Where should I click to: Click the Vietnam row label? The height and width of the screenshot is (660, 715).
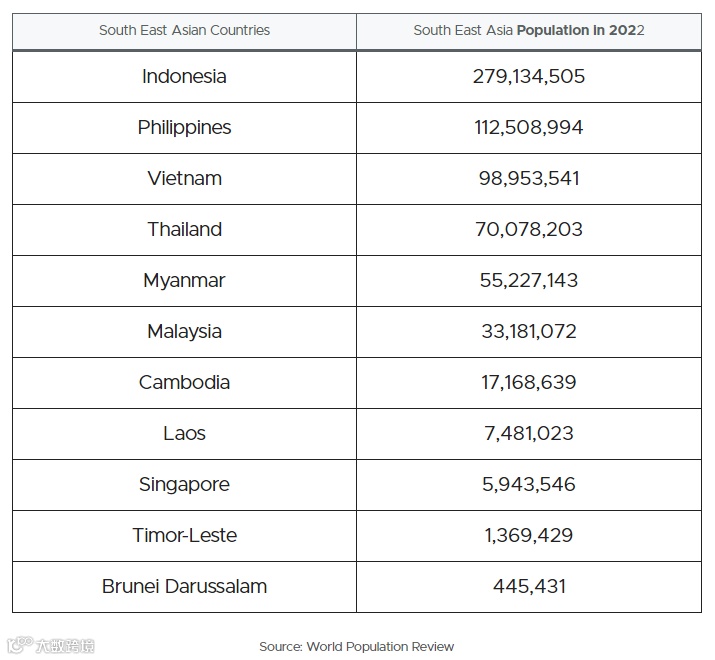[184, 178]
